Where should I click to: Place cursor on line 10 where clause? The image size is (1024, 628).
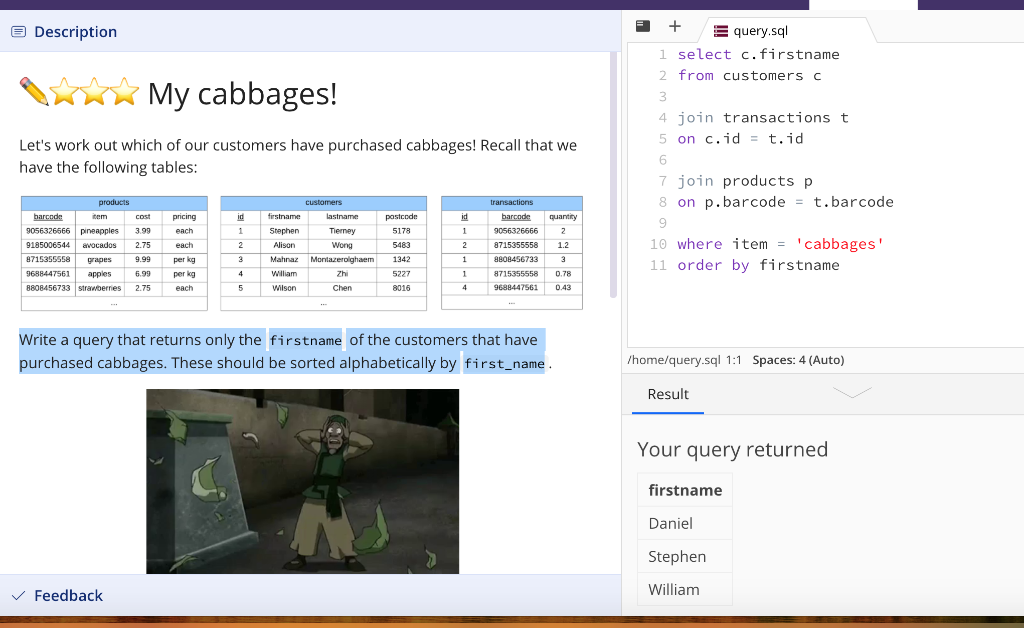point(780,244)
